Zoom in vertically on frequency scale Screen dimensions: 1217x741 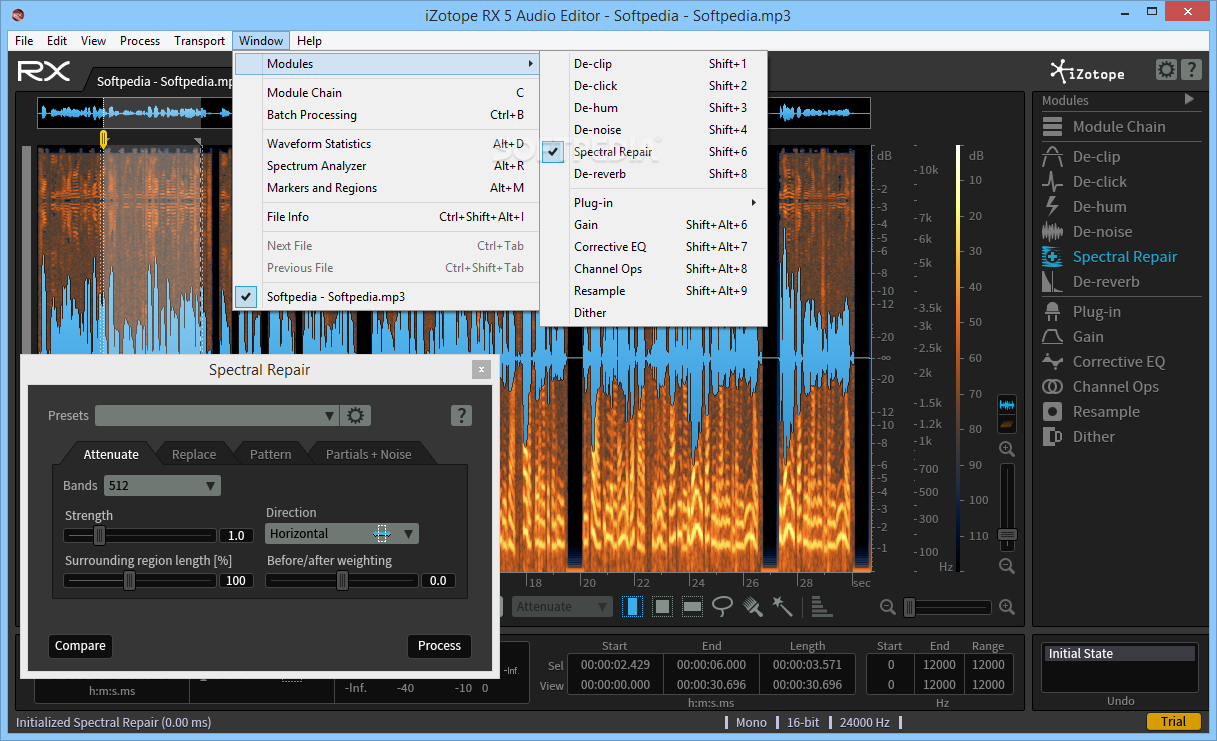coord(1007,450)
